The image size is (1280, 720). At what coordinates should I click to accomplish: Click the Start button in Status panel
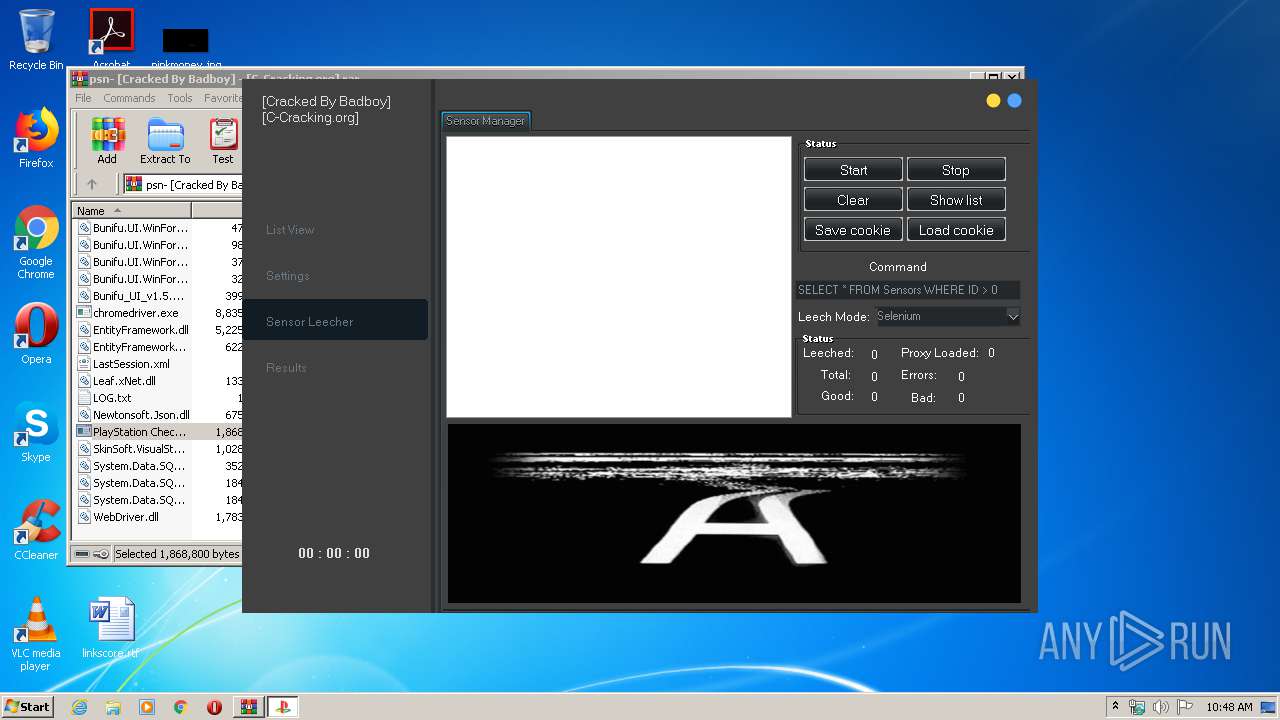pos(853,170)
